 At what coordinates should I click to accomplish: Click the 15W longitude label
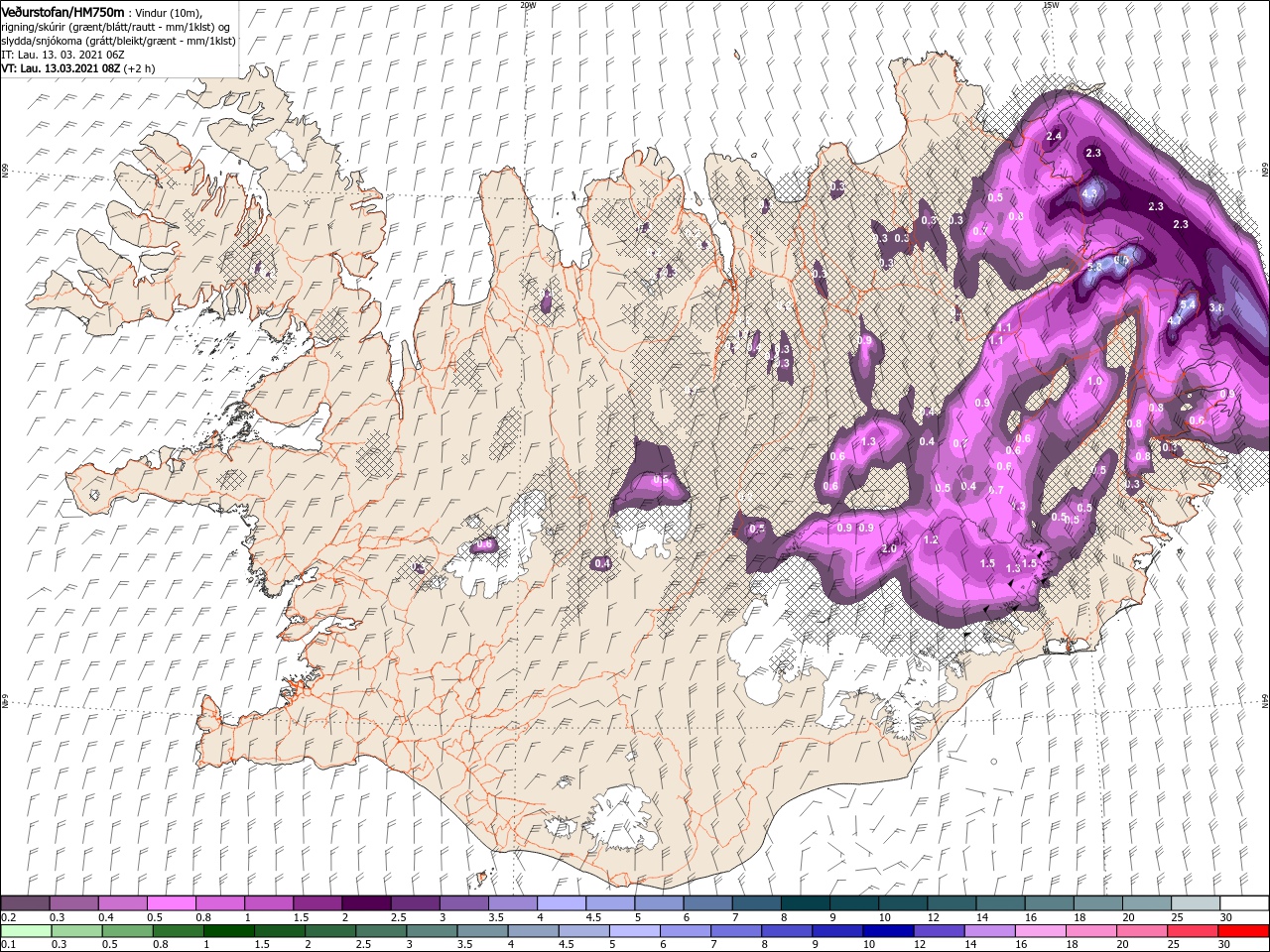(1051, 5)
